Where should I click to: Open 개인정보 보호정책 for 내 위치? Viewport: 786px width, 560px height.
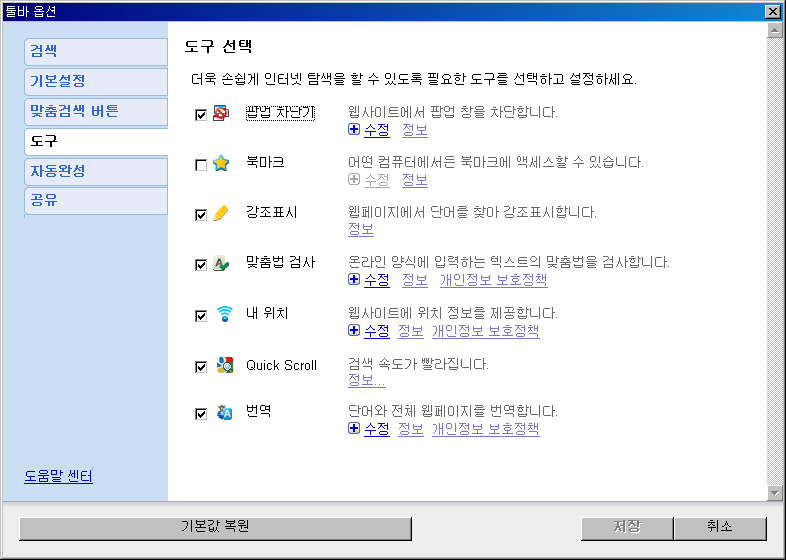point(486,331)
